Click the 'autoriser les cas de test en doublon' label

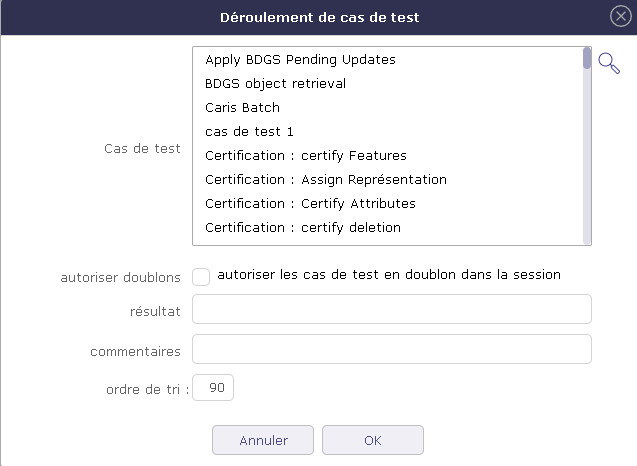(x=389, y=274)
